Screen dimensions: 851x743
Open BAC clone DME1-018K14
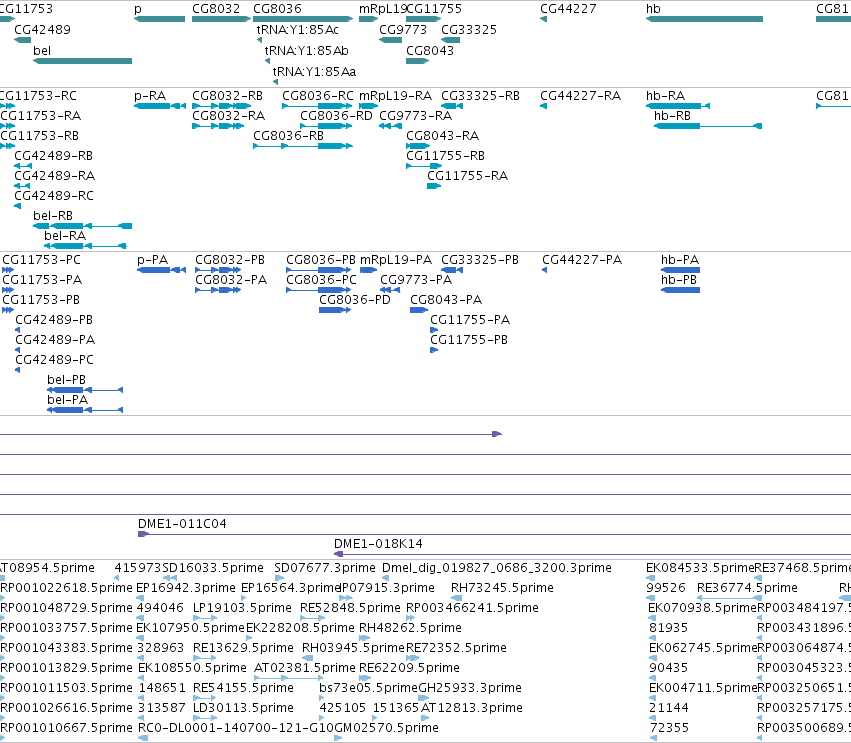click(x=378, y=544)
